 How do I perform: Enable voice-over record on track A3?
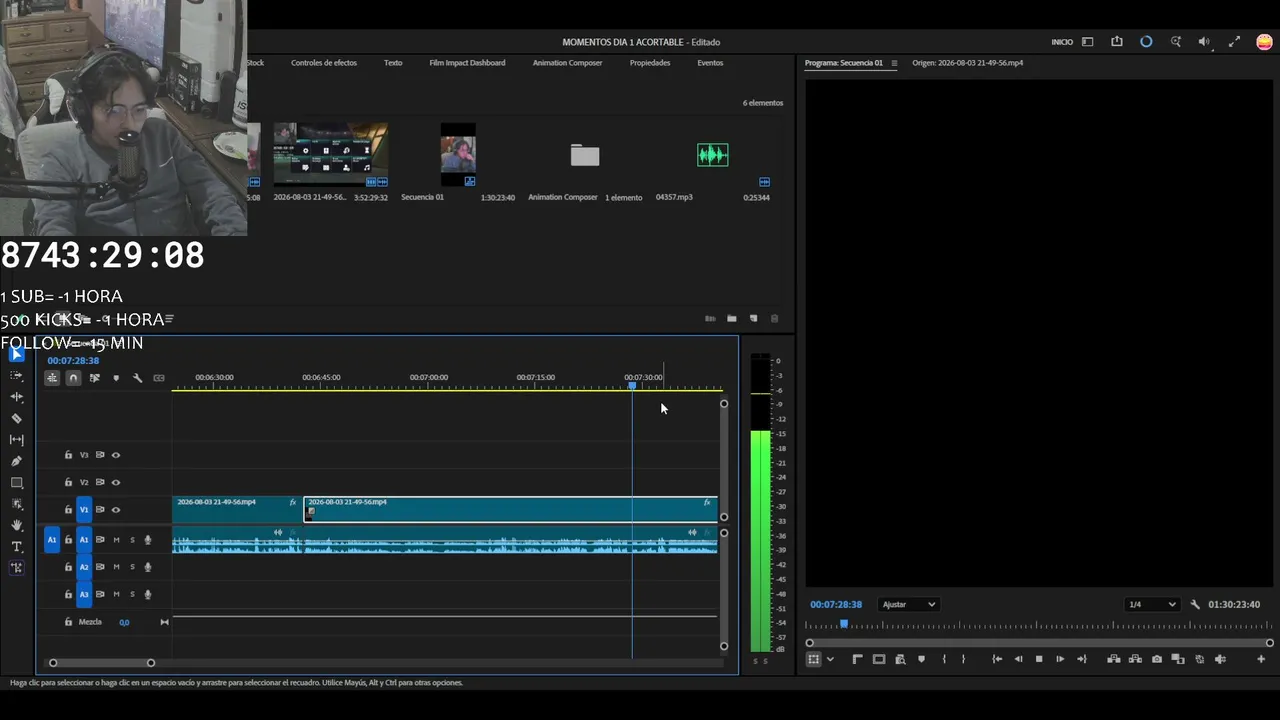[148, 594]
